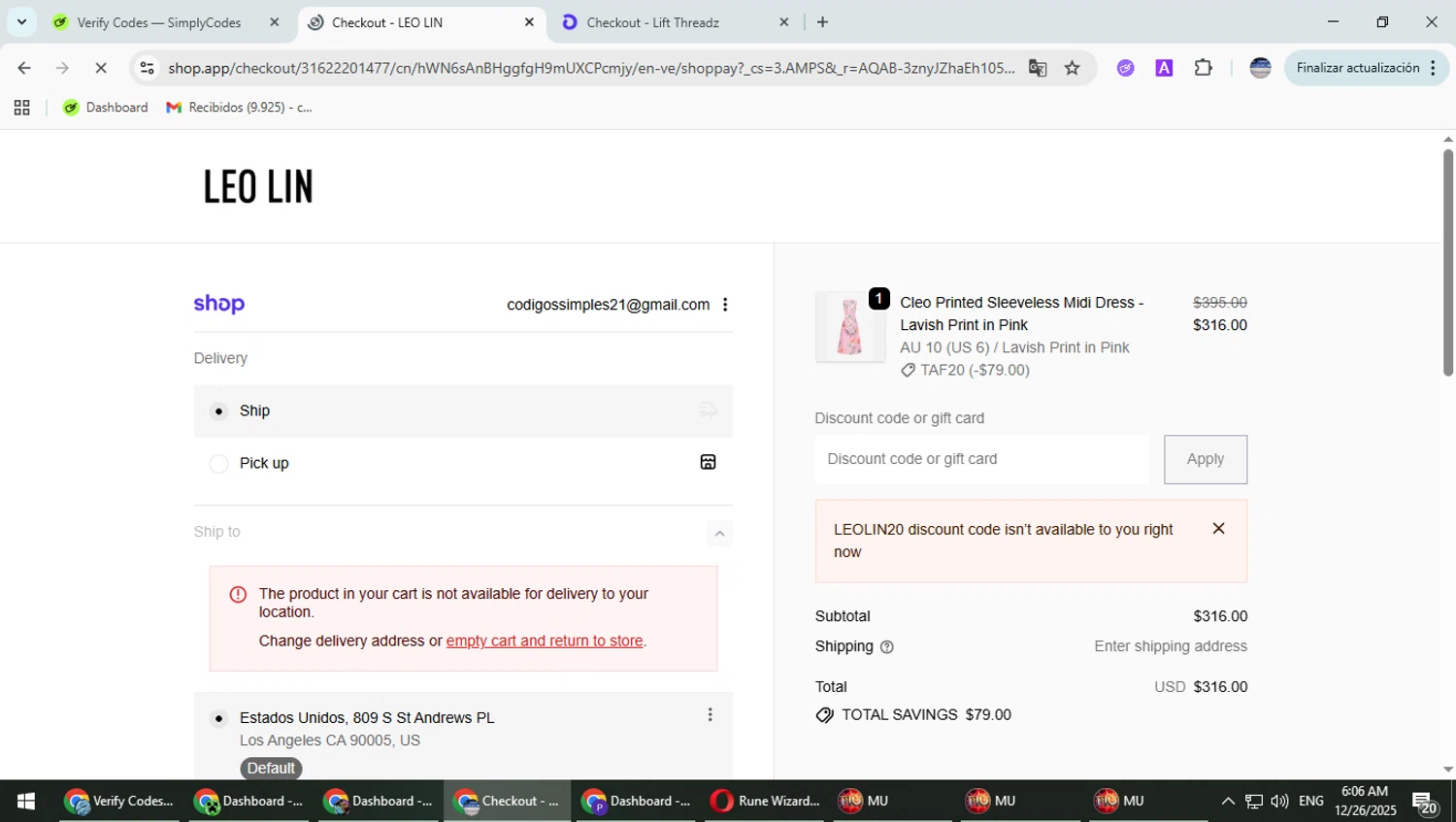Screen dimensions: 1456x822
Task: Stop page loading with the X icon
Action: (101, 68)
